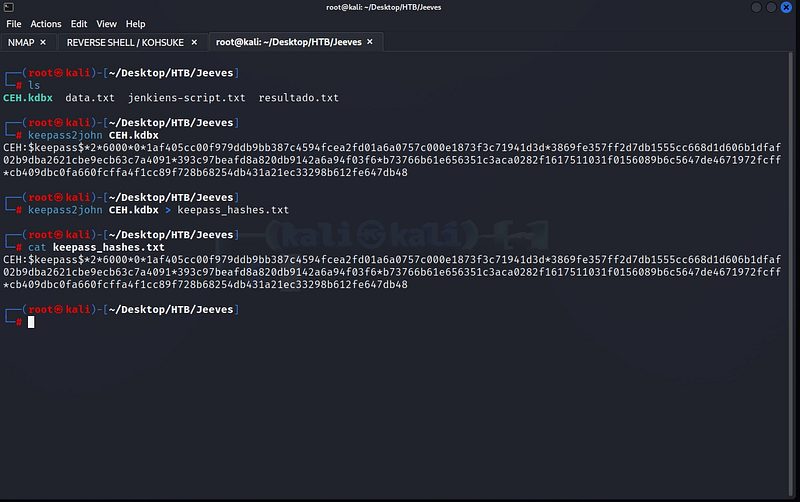Close the terminal window with blue X

786,7
